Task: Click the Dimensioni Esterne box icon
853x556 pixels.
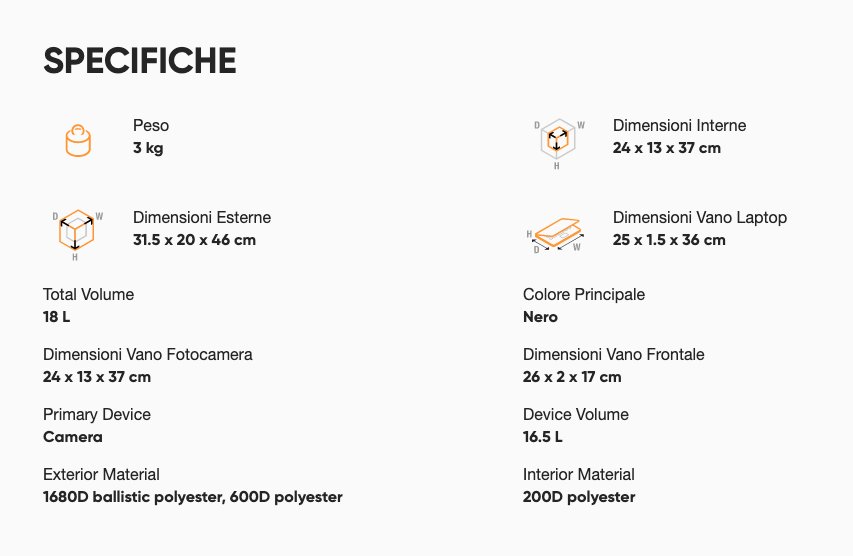Action: point(76,232)
